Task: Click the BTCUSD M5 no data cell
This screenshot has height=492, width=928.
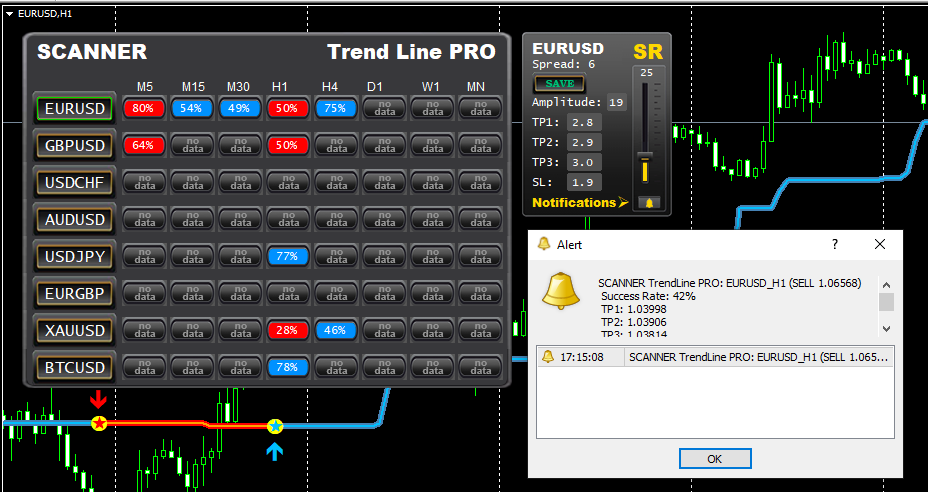Action: 144,367
